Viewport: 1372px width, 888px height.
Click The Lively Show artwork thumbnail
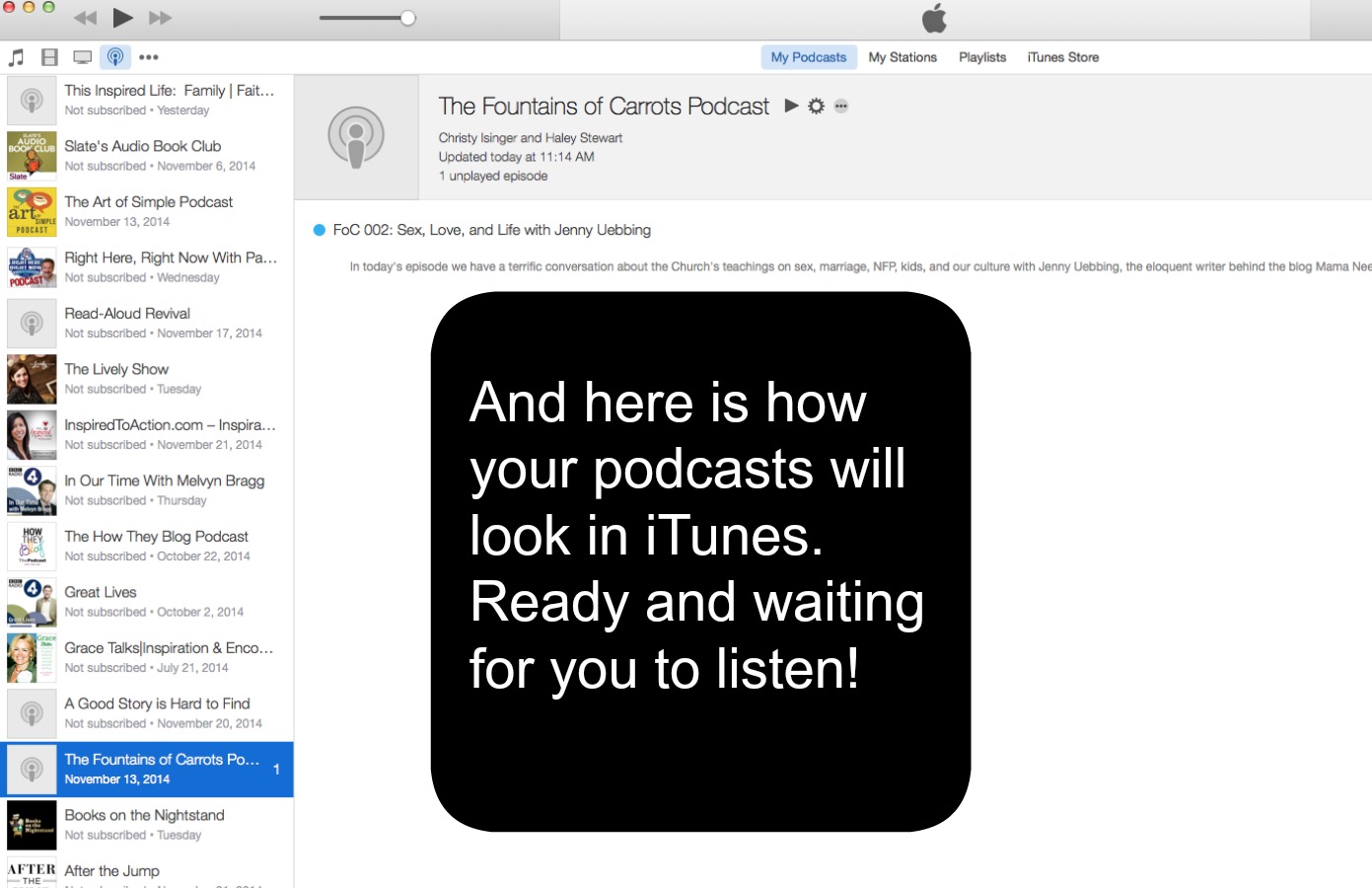(32, 379)
